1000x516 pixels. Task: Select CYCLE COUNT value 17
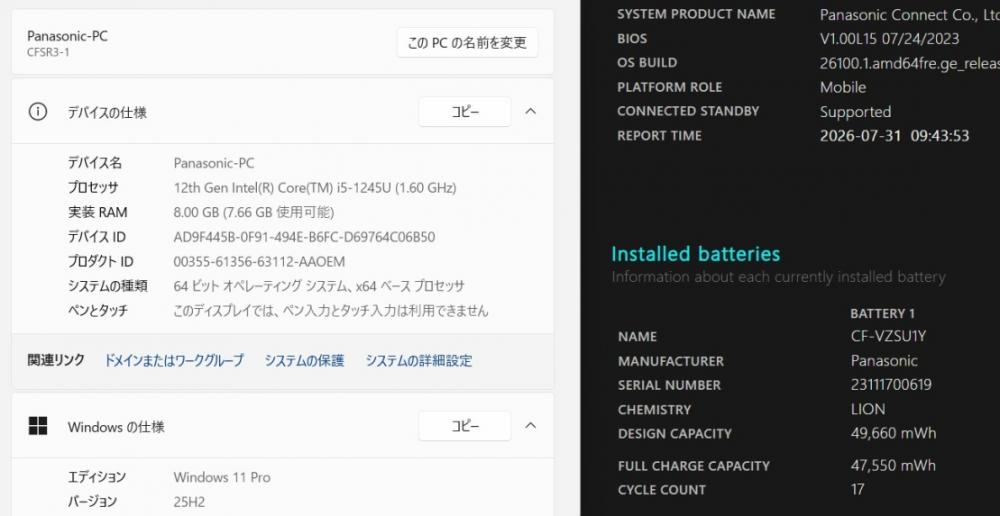pyautogui.click(x=858, y=489)
